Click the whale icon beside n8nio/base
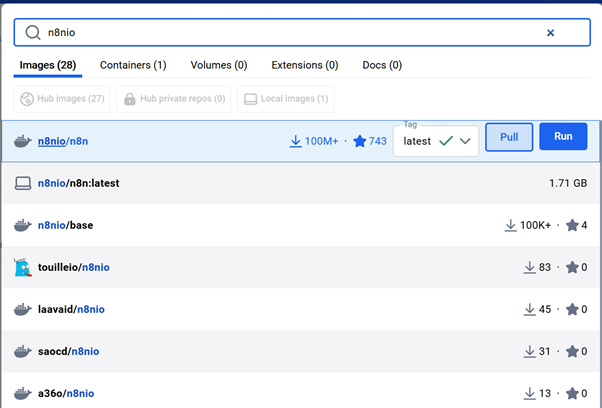 pyautogui.click(x=23, y=225)
